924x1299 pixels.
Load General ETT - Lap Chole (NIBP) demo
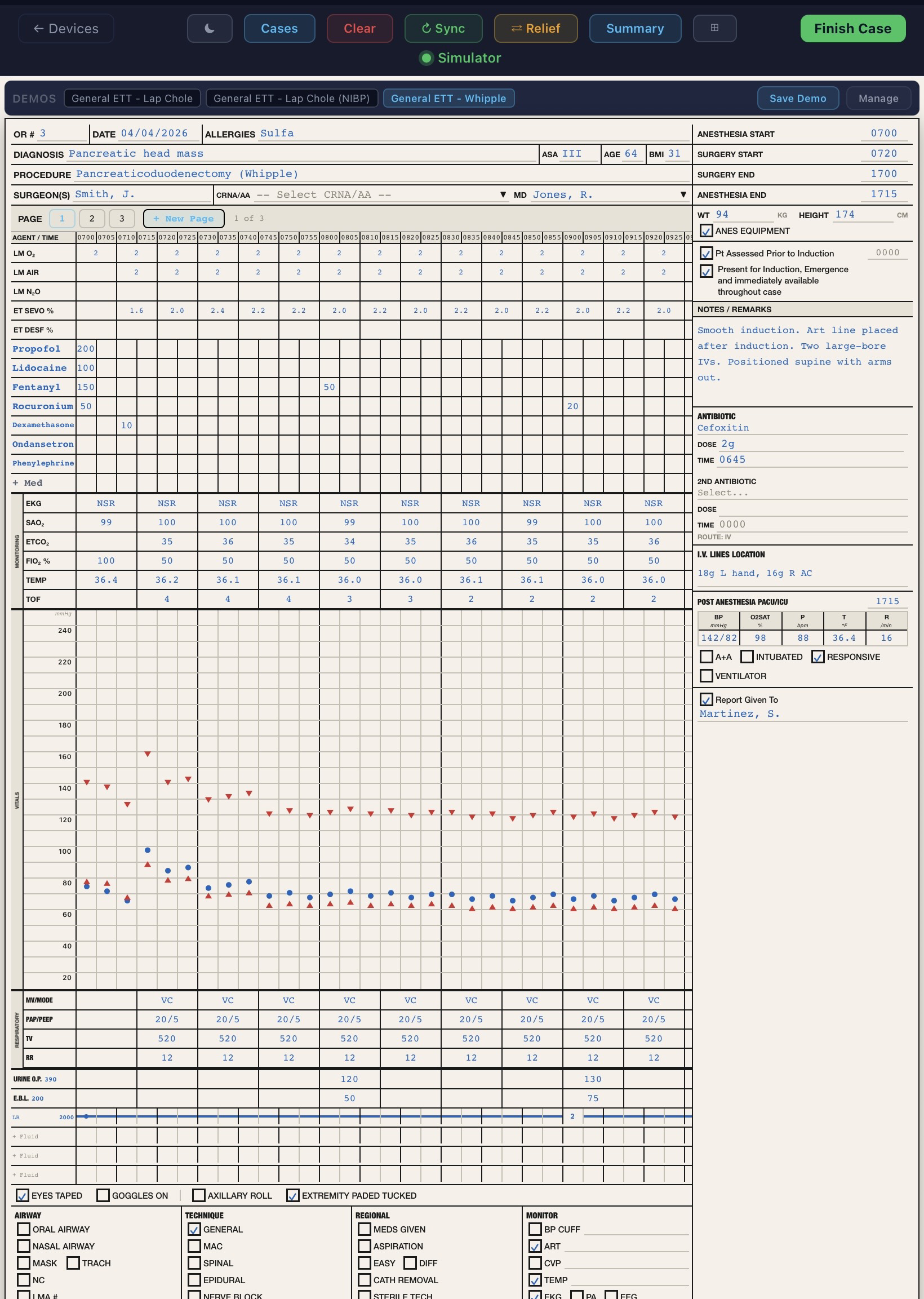tap(291, 99)
